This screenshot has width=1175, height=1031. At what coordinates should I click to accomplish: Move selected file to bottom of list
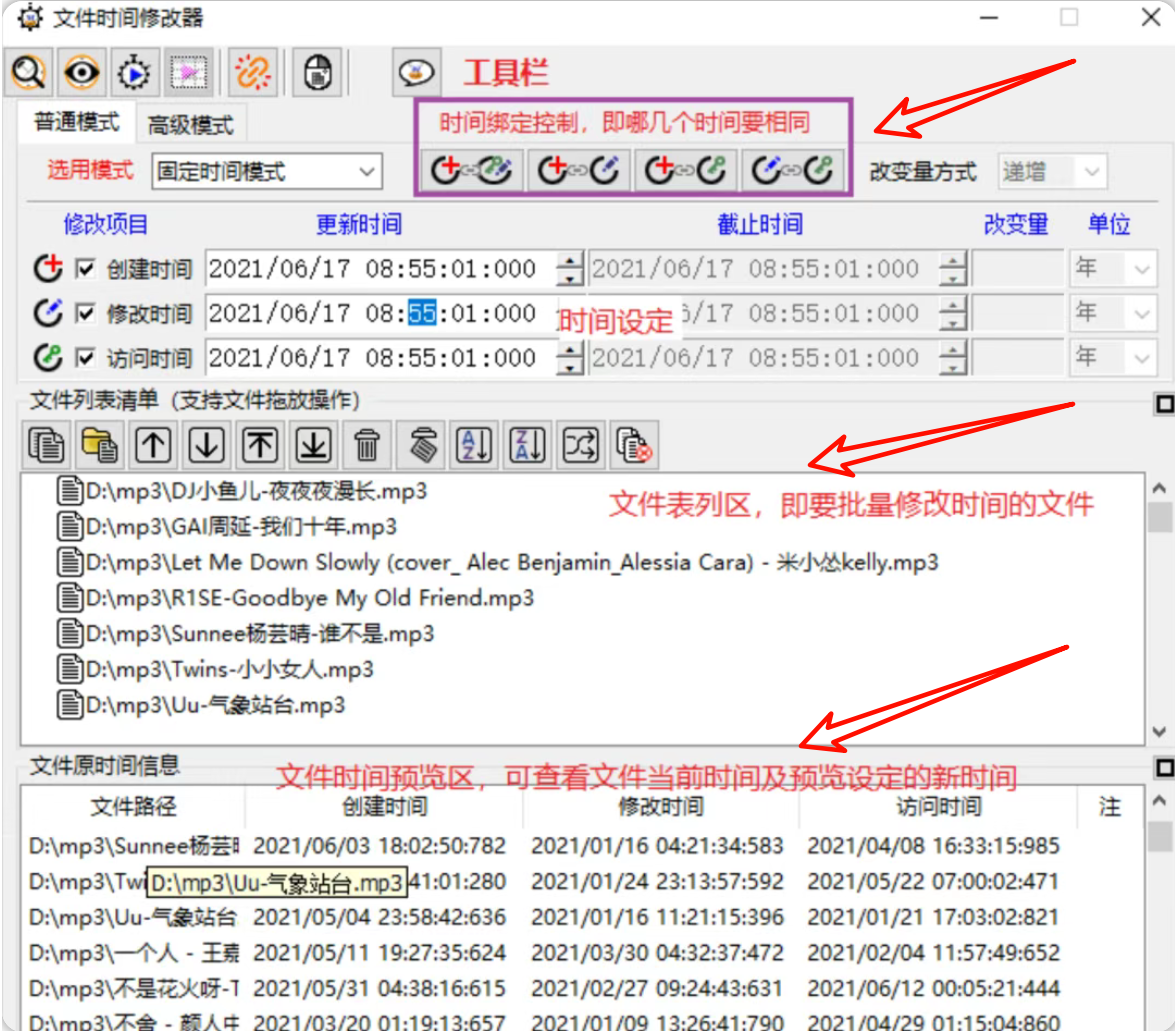tap(314, 445)
